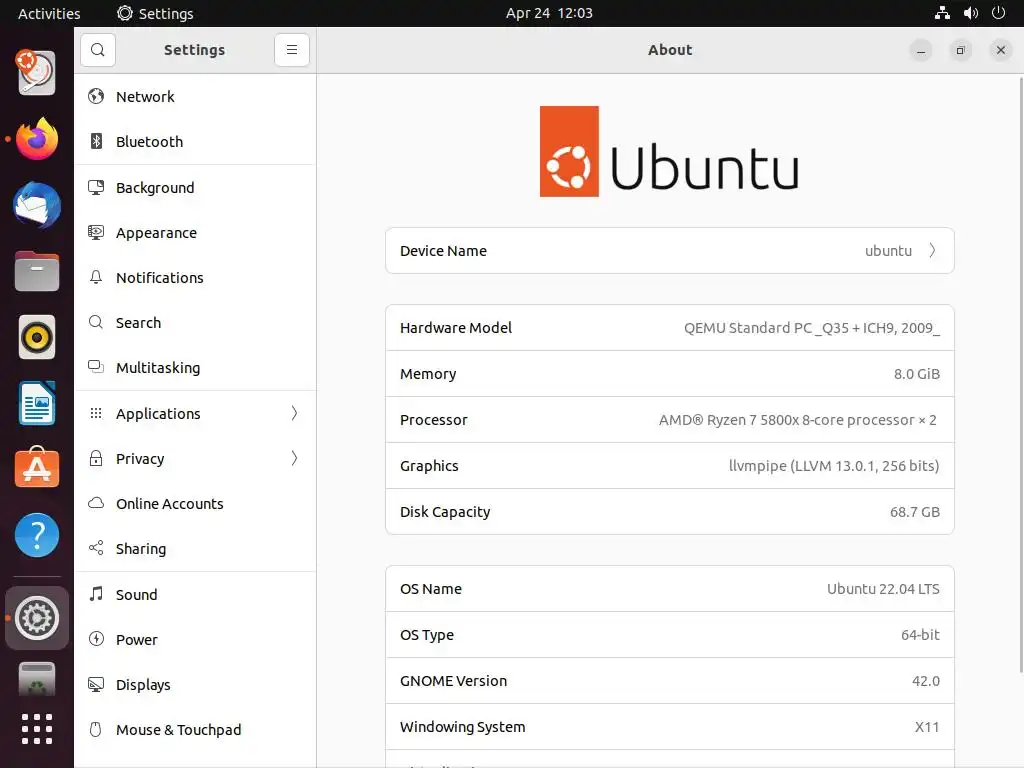Click the About panel vertical scrollbar
This screenshot has width=1024, height=768.
pyautogui.click(x=1019, y=400)
